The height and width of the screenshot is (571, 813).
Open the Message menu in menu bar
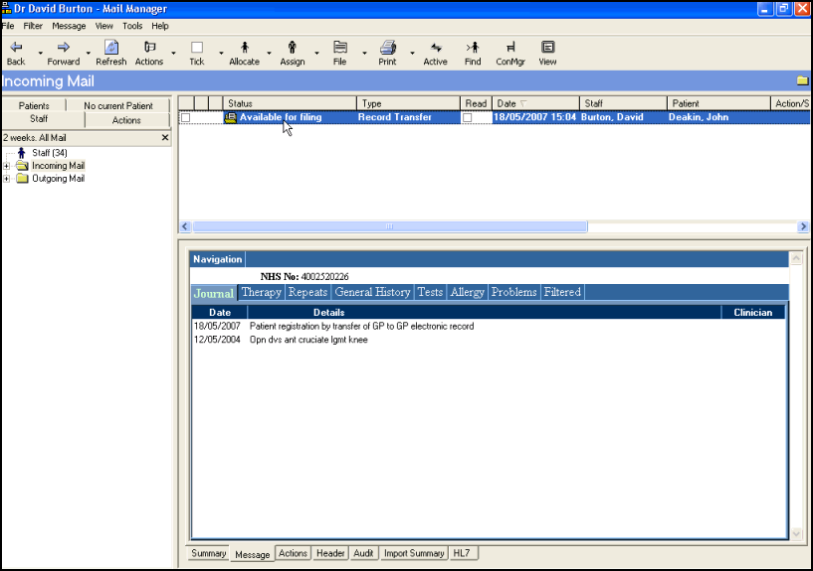[69, 26]
